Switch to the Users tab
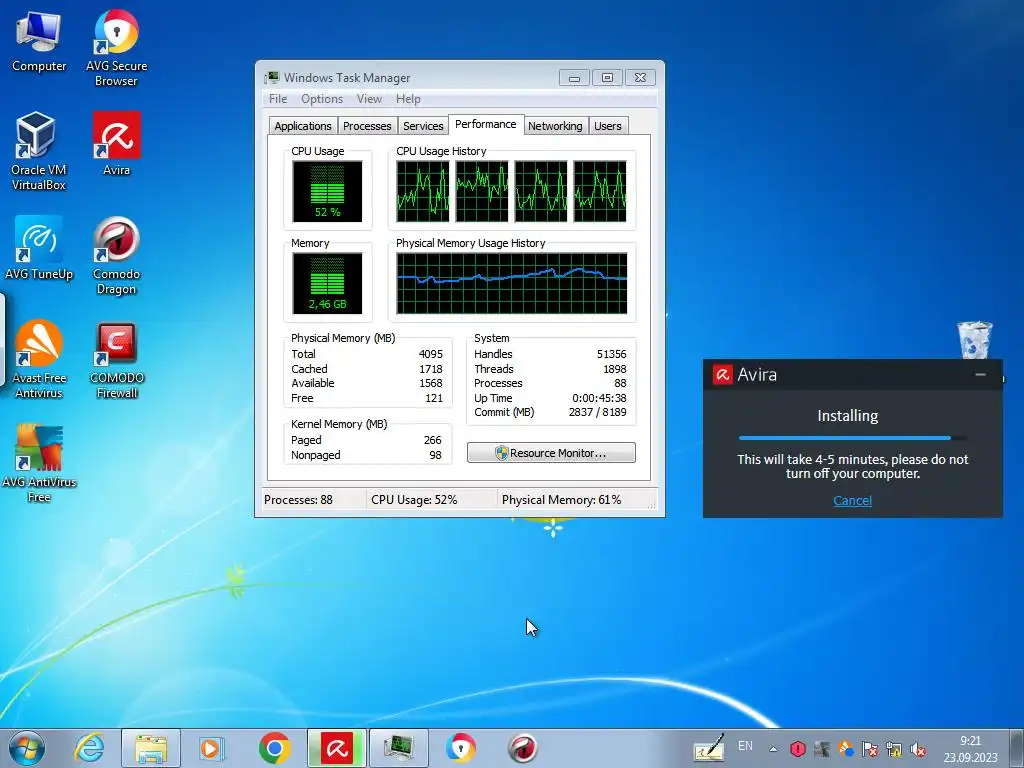The width and height of the screenshot is (1024, 768). click(607, 126)
